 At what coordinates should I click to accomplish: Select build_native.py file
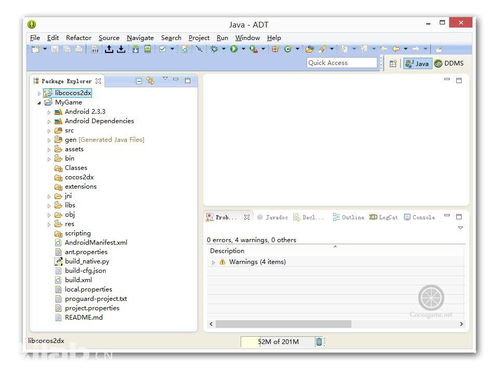(82, 261)
